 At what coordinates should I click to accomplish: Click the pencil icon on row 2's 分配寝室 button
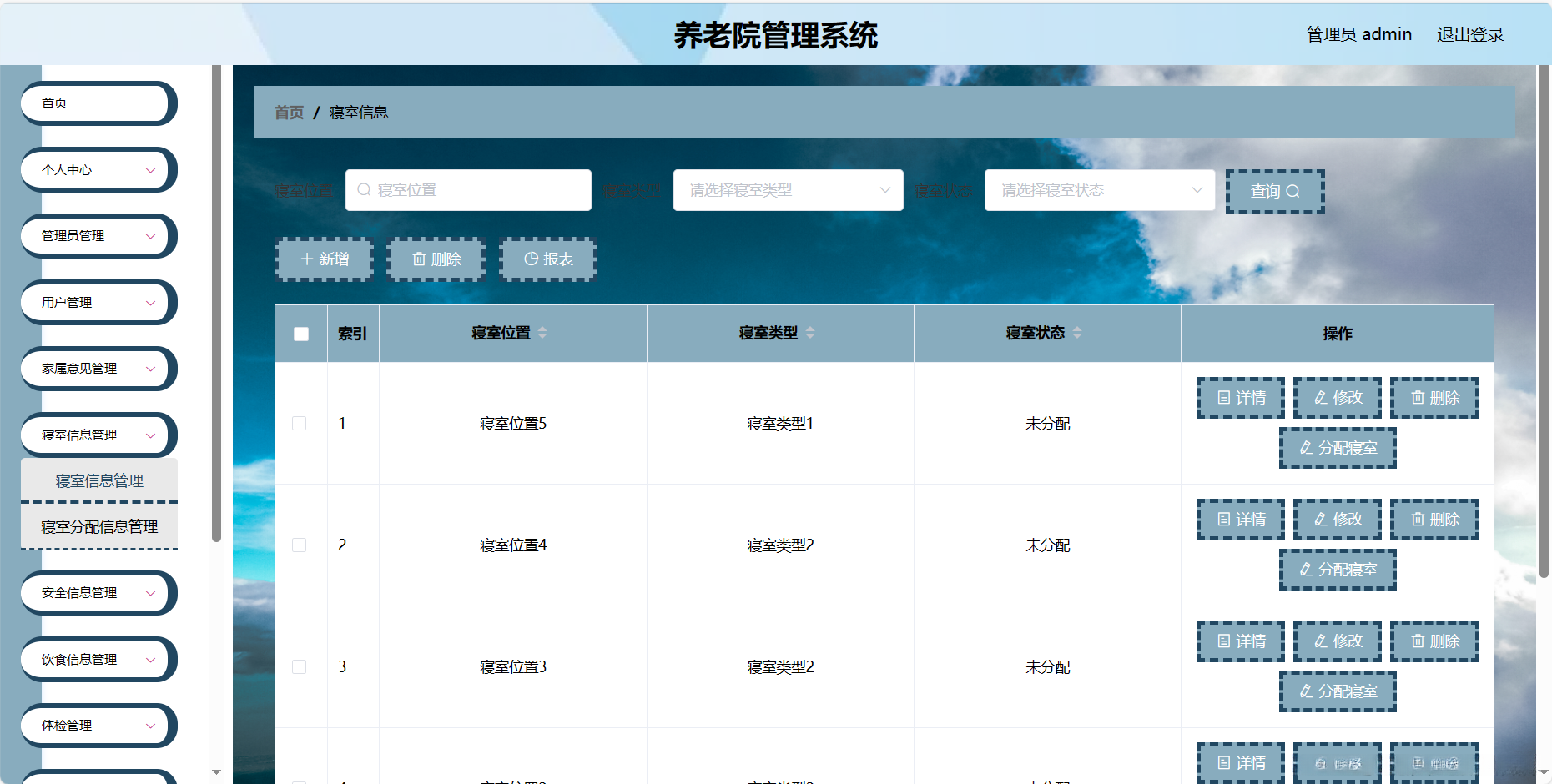point(1305,570)
